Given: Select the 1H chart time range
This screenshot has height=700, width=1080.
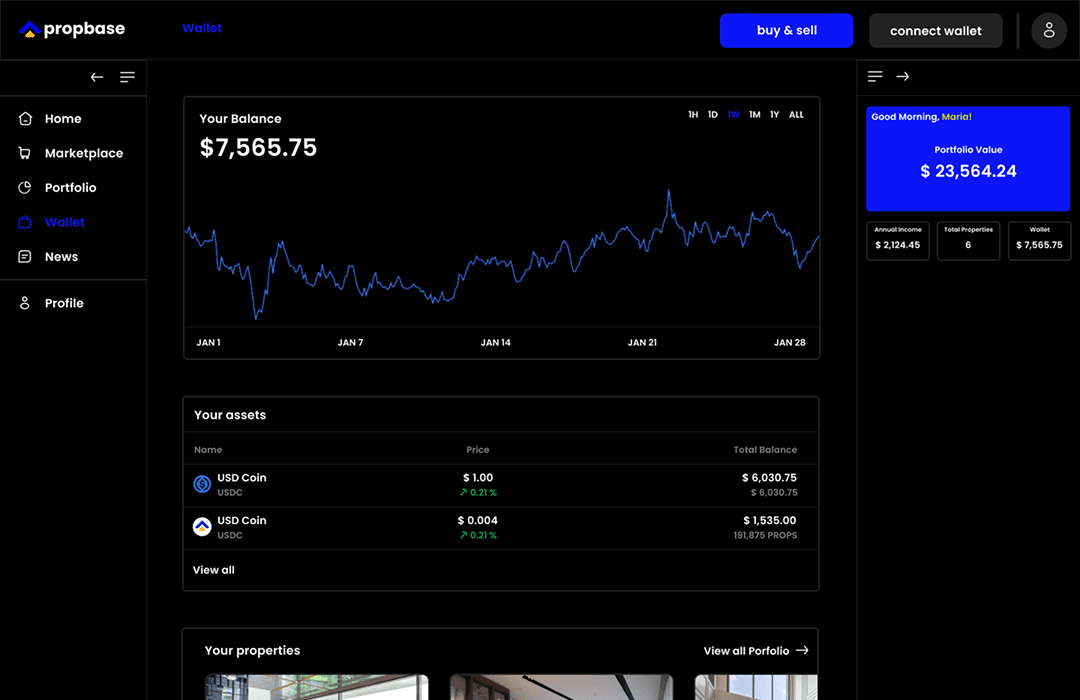Looking at the screenshot, I should pyautogui.click(x=693, y=115).
